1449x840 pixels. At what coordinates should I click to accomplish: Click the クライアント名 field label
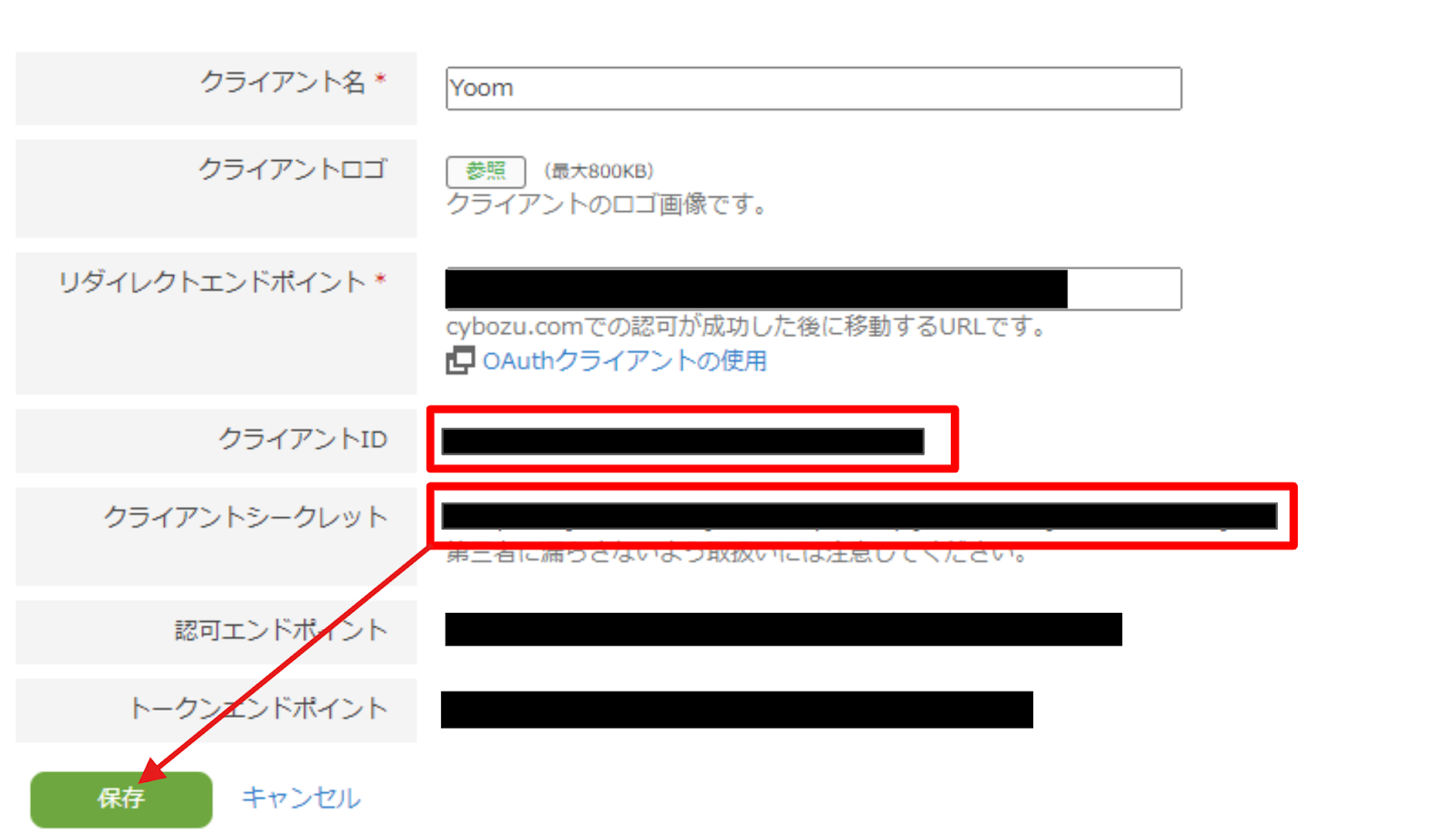[x=283, y=82]
